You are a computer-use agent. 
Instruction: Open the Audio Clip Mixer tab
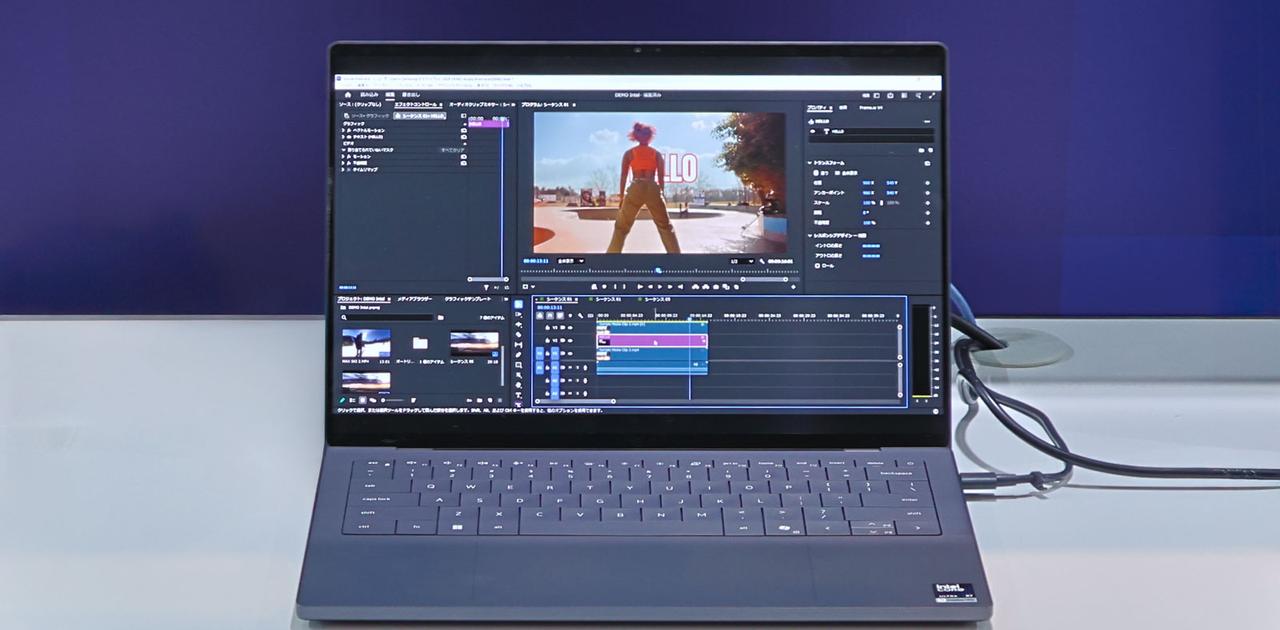pyautogui.click(x=480, y=104)
